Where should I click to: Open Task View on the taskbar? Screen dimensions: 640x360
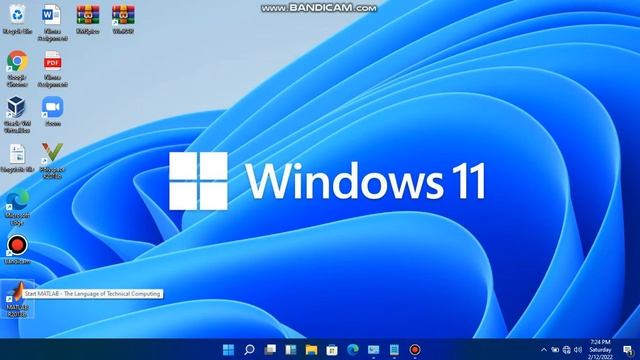270,350
